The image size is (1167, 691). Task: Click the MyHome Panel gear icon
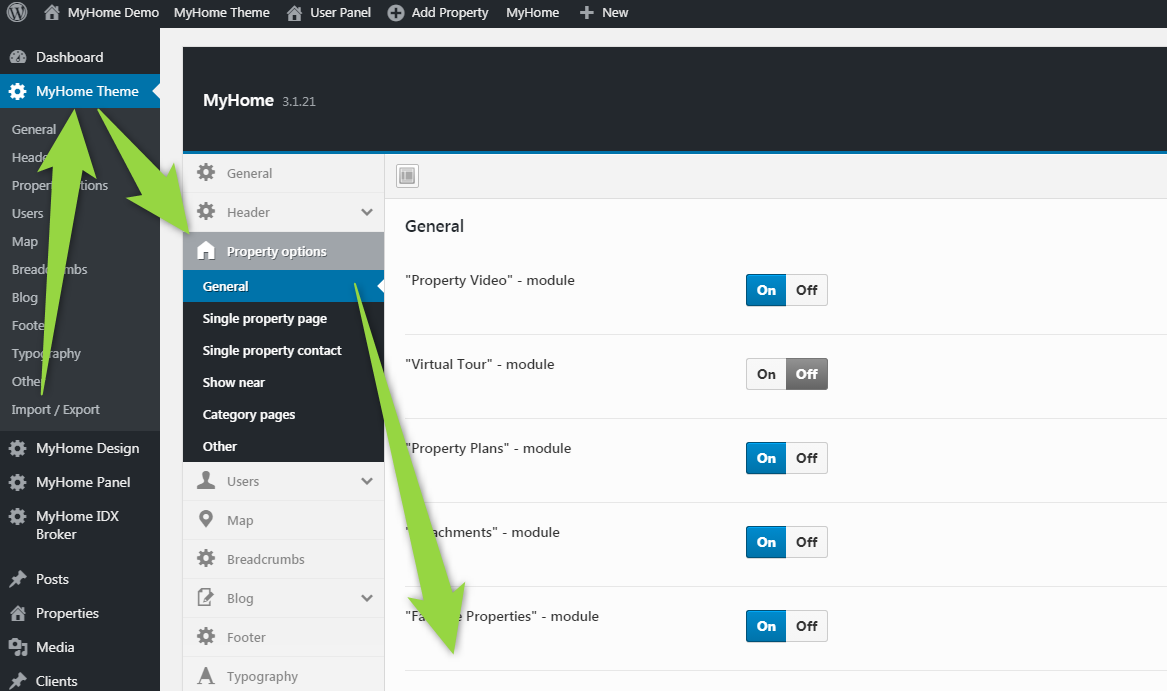pyautogui.click(x=18, y=483)
